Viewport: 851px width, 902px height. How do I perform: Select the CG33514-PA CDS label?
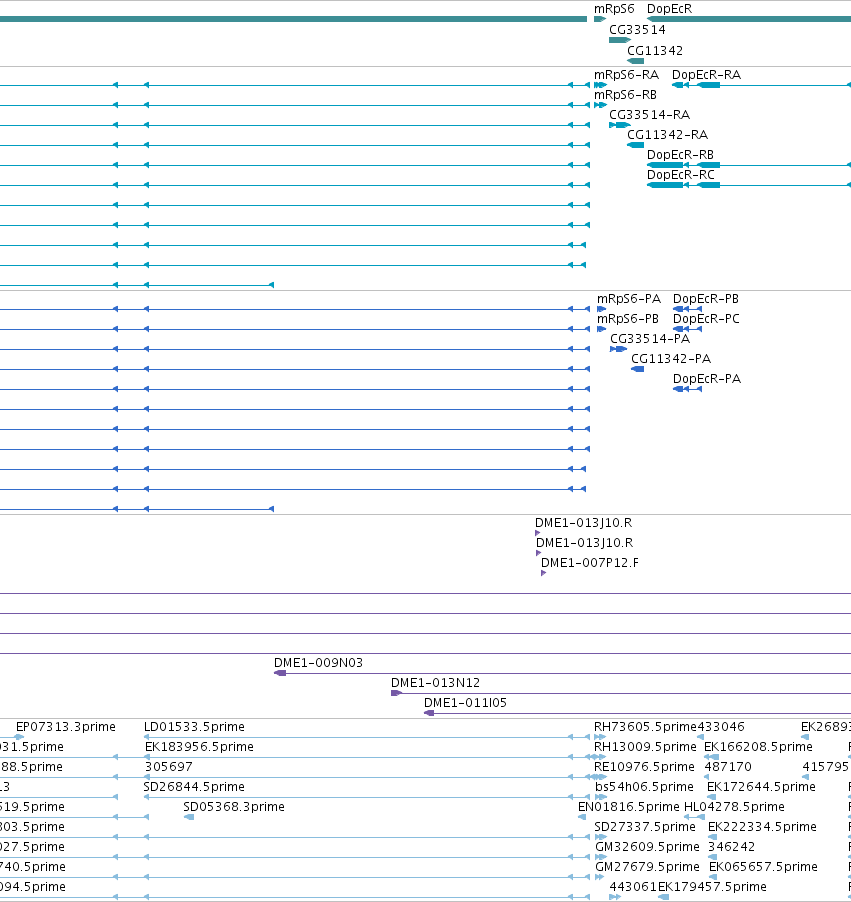point(650,339)
